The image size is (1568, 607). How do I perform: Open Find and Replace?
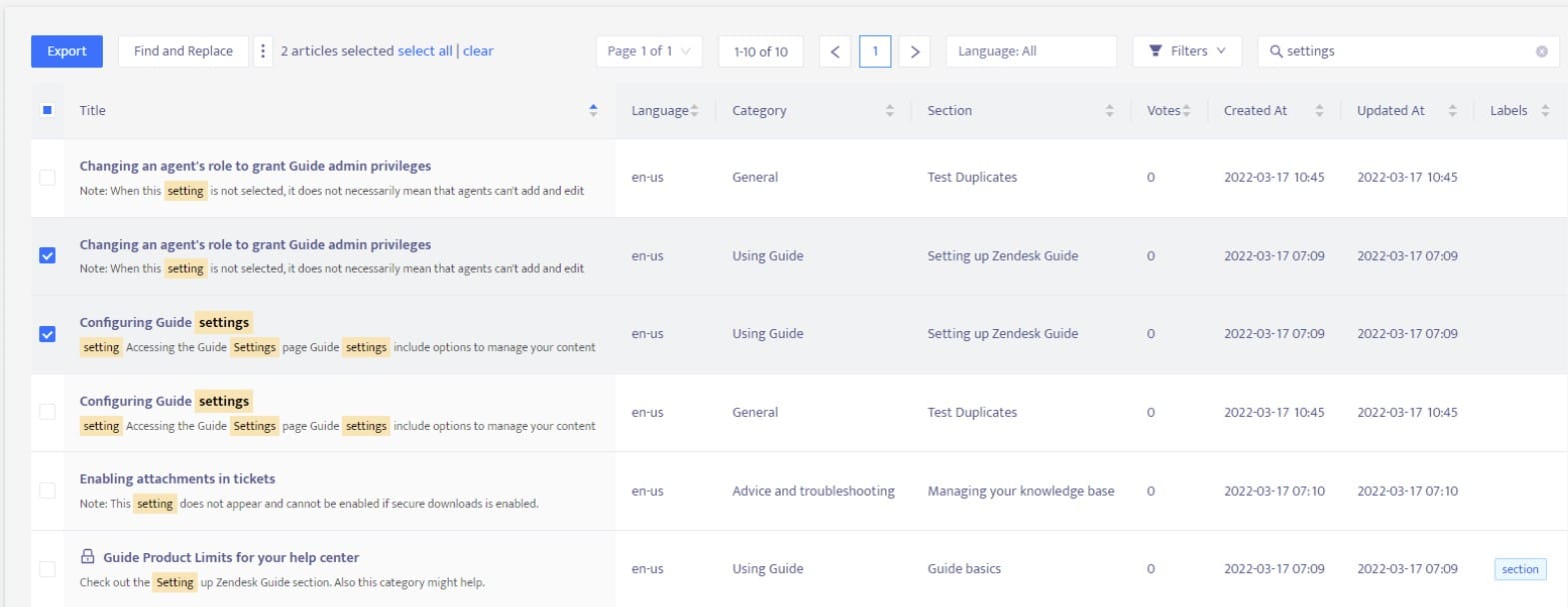pyautogui.click(x=183, y=51)
